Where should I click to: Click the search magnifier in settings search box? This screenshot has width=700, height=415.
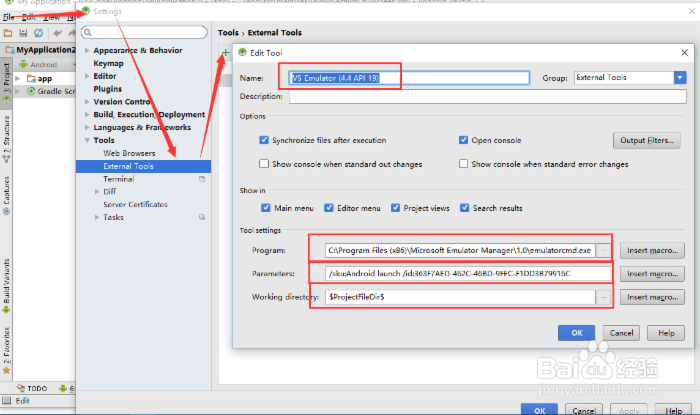[x=88, y=32]
